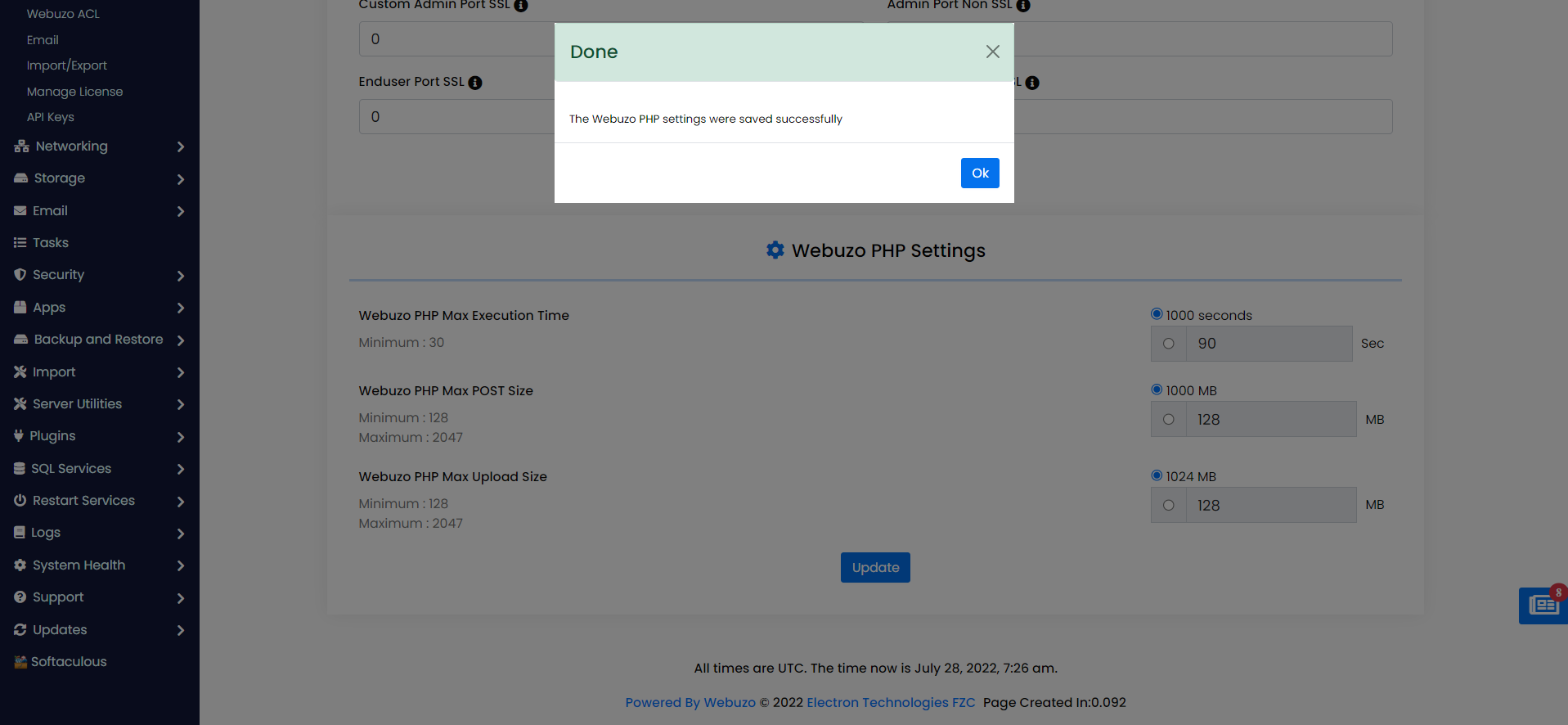The image size is (1568, 725).
Task: Click the Custom Admin Port SSL info icon
Action: (521, 6)
